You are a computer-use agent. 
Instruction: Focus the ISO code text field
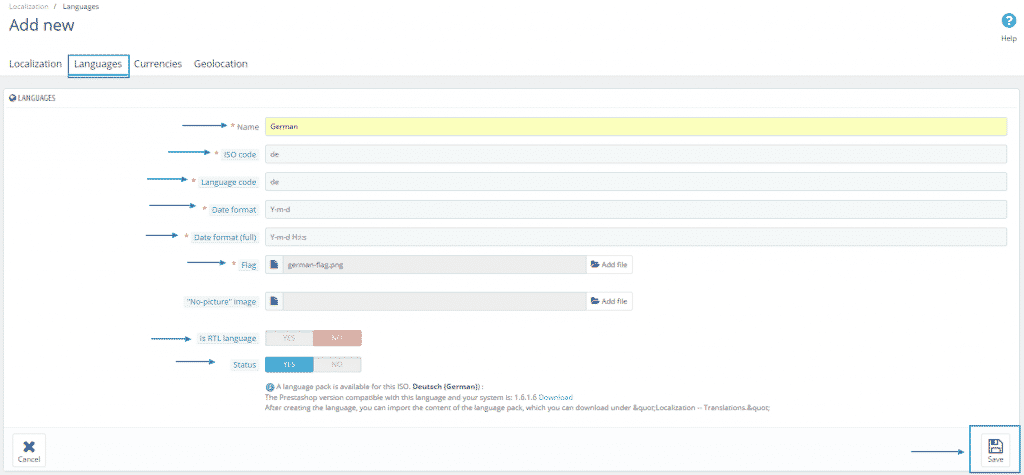click(635, 154)
